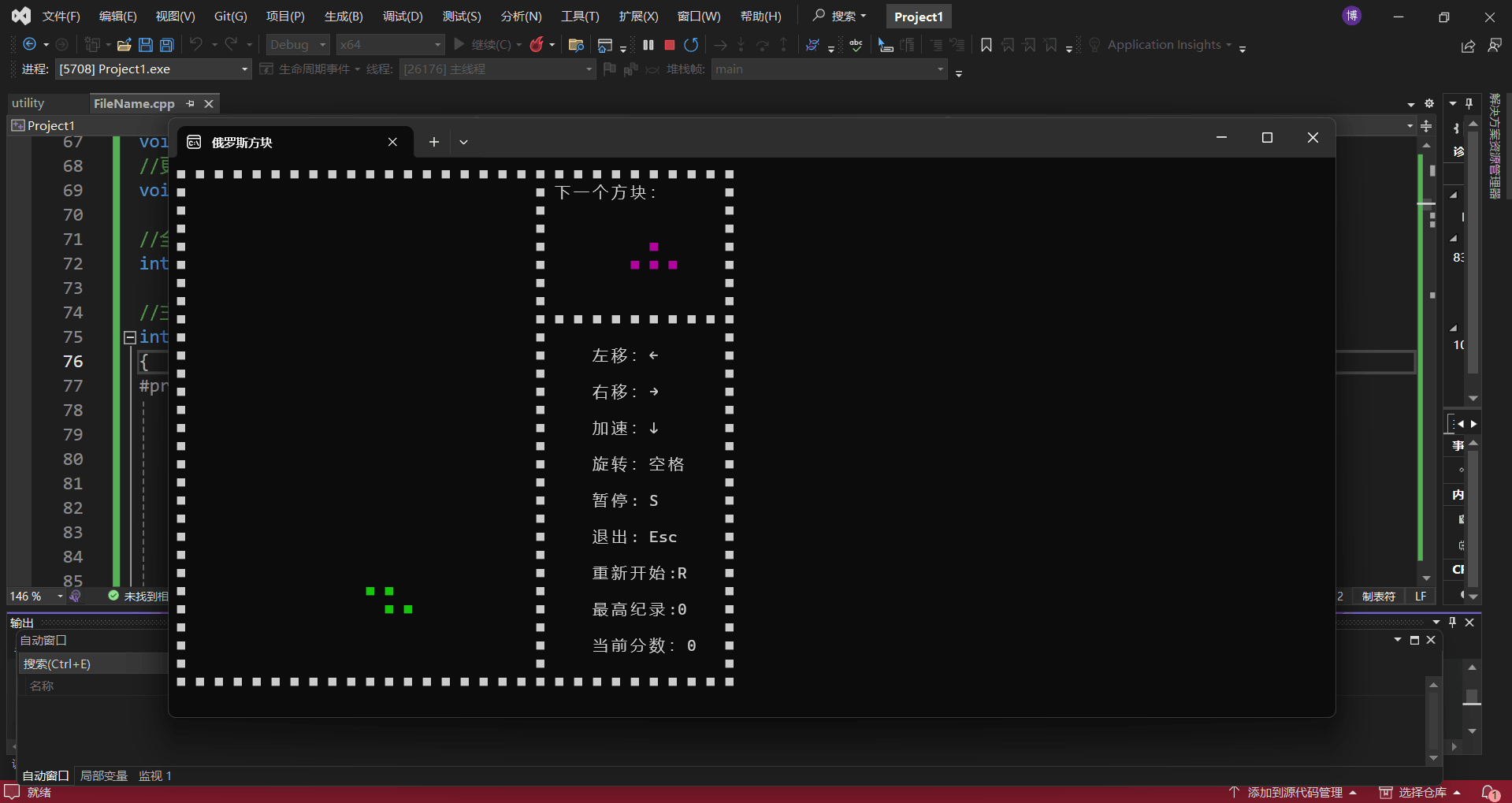Click the notification bell in status bar
The height and width of the screenshot is (803, 1512).
1490,792
